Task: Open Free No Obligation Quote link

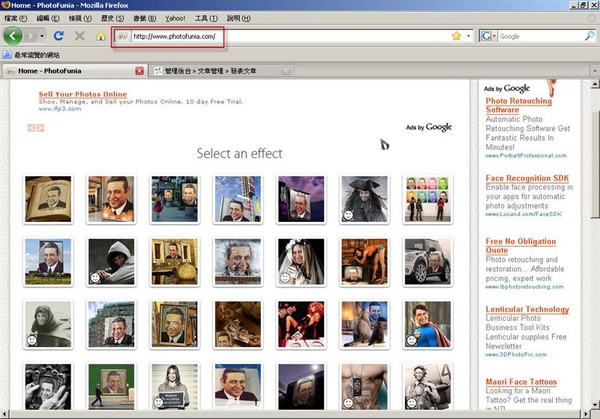Action: point(521,246)
